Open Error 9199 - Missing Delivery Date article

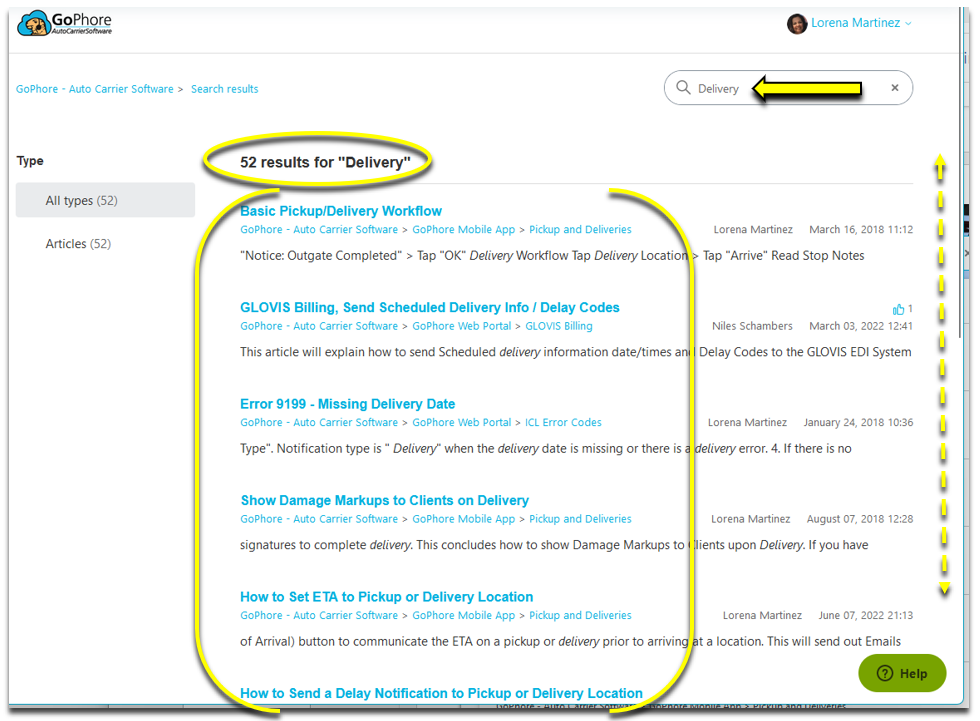click(x=348, y=404)
